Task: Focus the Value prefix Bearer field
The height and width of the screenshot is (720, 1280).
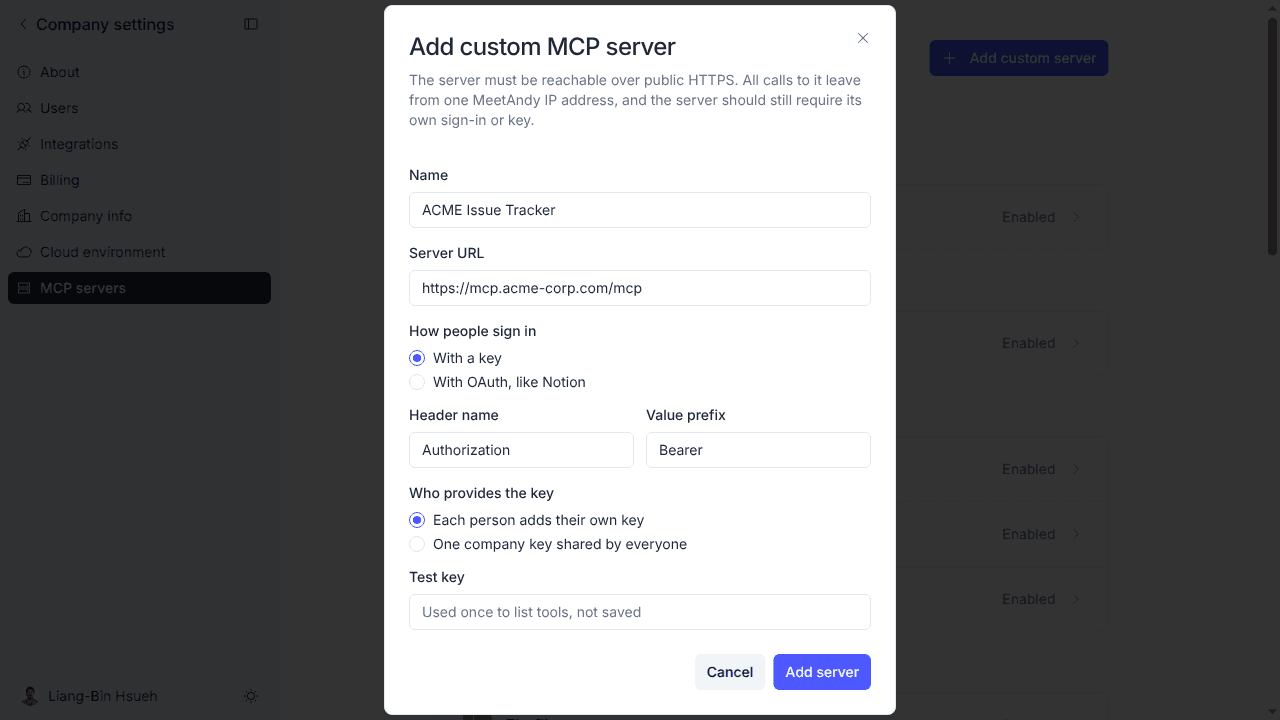Action: point(758,450)
